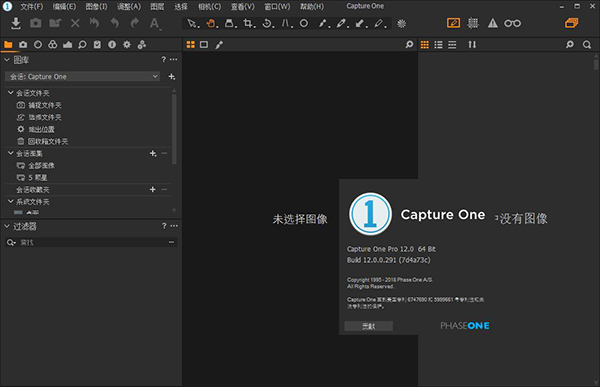Open the Metadata info tool tab
Image resolution: width=600 pixels, height=387 pixels.
(112, 45)
